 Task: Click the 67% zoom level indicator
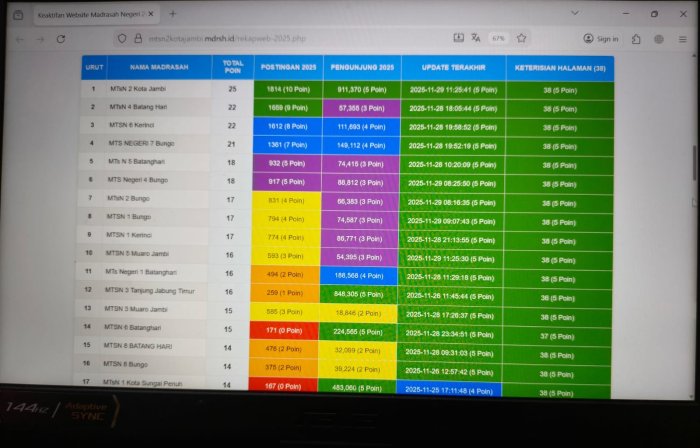(497, 38)
